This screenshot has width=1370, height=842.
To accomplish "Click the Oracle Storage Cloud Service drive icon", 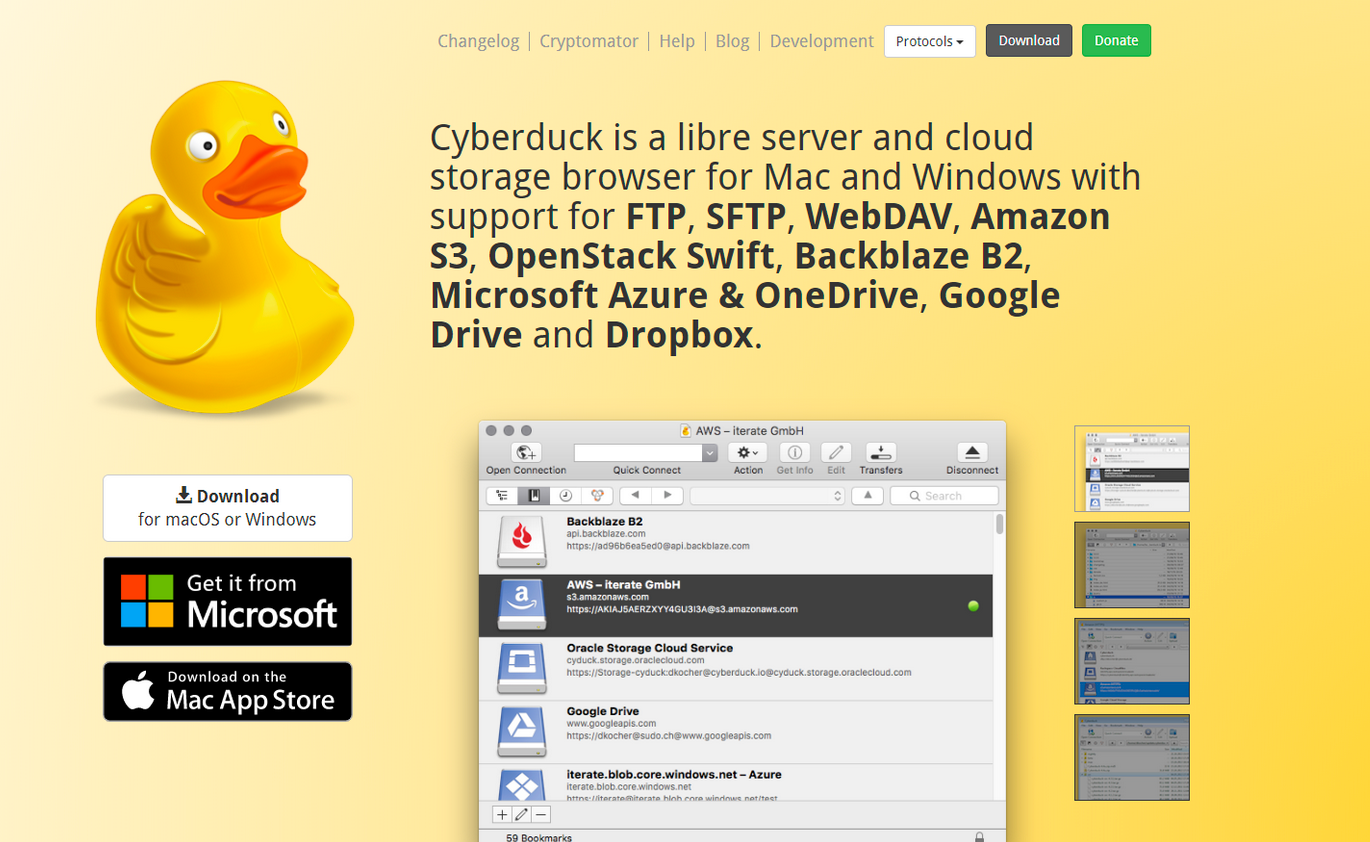I will [x=522, y=668].
